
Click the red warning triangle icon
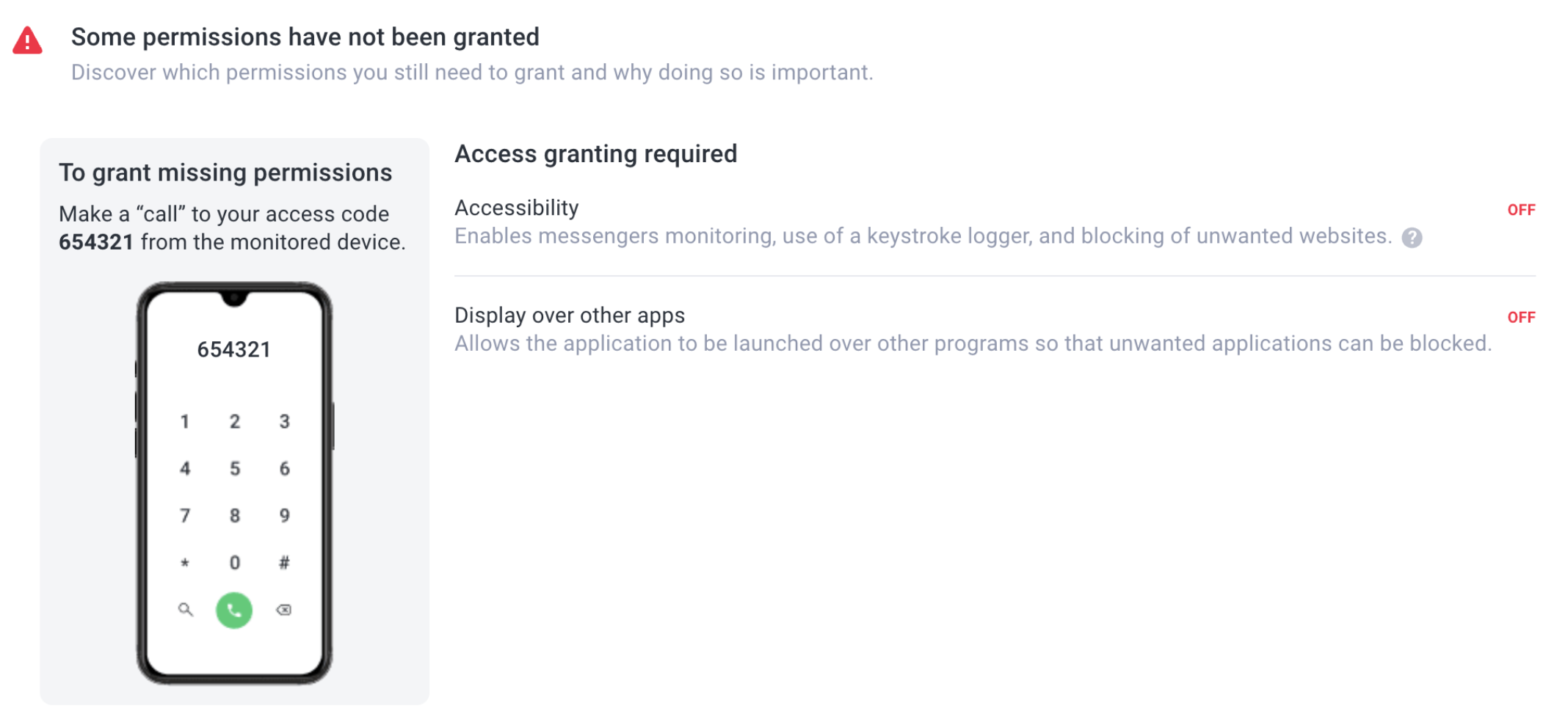(x=28, y=40)
